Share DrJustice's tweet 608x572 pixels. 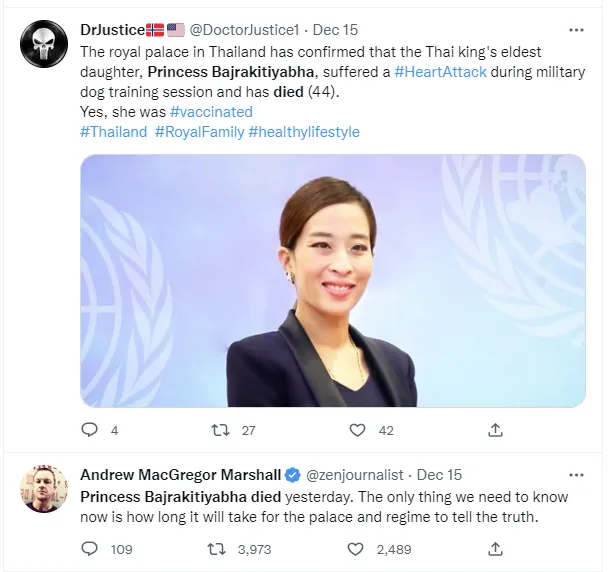495,430
